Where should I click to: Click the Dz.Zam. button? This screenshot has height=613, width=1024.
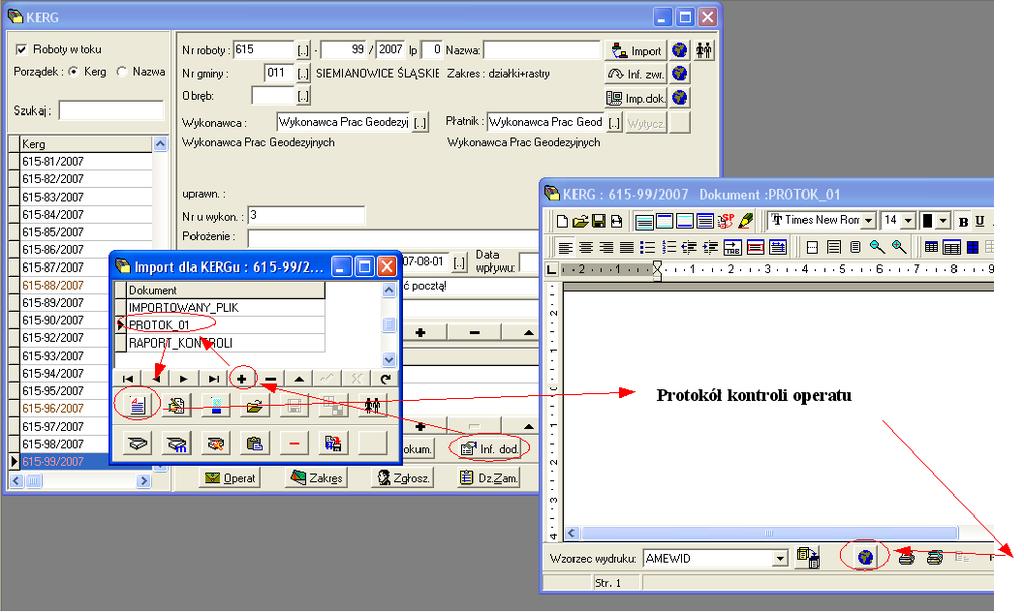pyautogui.click(x=488, y=478)
